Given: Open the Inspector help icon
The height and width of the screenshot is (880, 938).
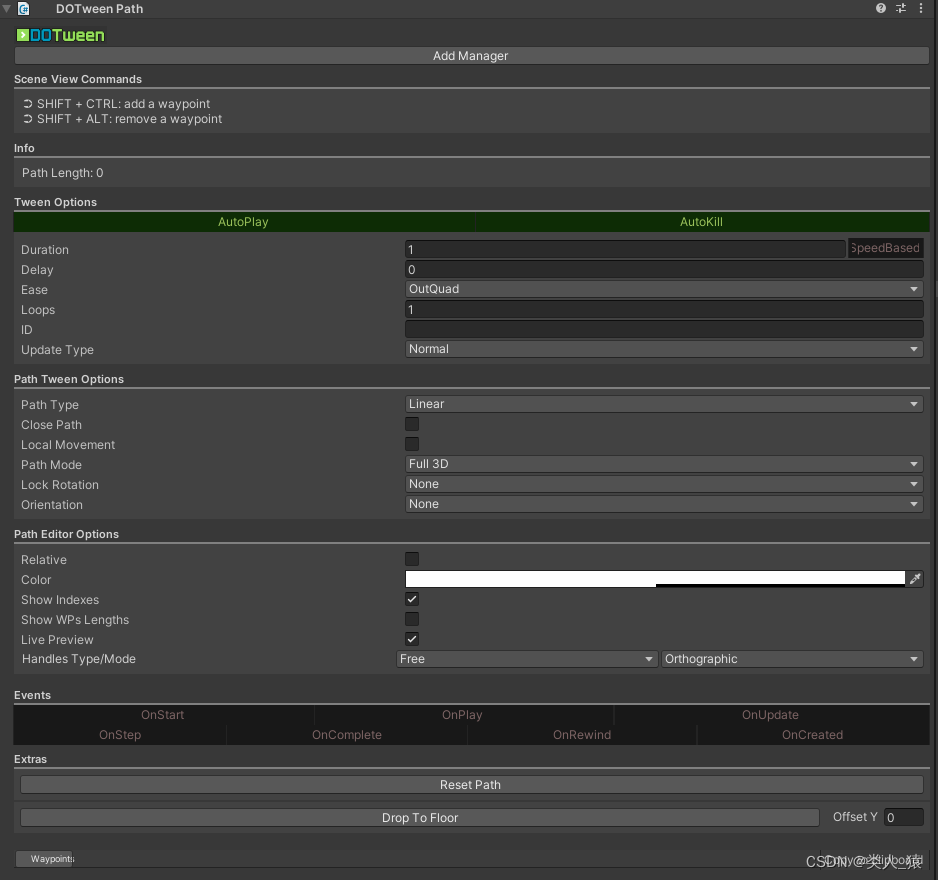Looking at the screenshot, I should (880, 9).
